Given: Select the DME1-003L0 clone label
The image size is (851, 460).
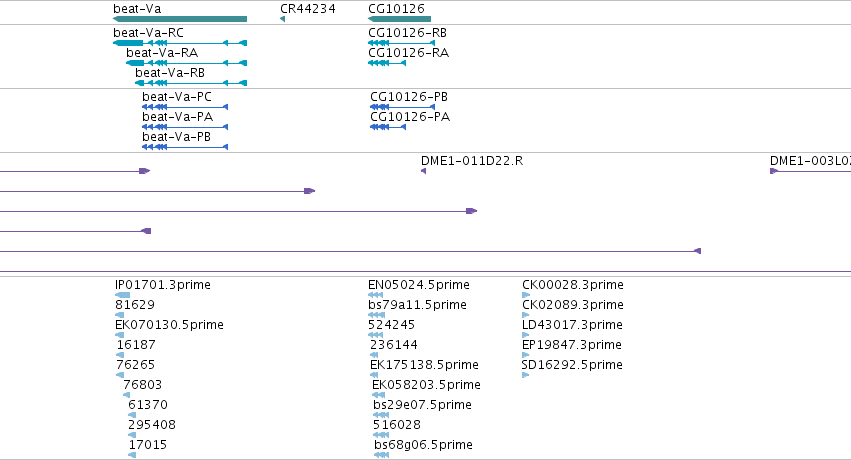Looking at the screenshot, I should [810, 161].
